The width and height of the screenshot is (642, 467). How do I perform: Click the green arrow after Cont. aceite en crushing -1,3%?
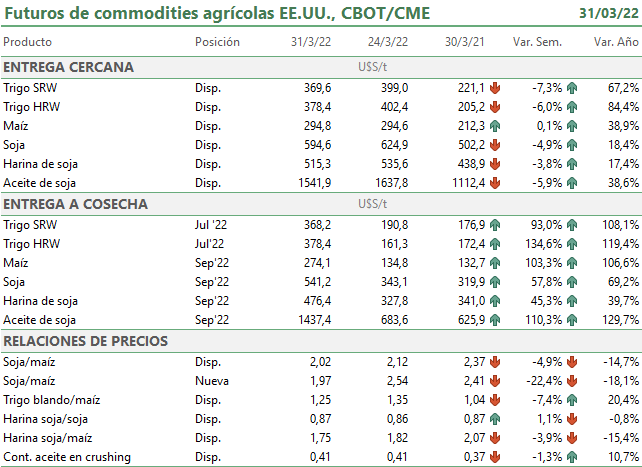pos(572,457)
